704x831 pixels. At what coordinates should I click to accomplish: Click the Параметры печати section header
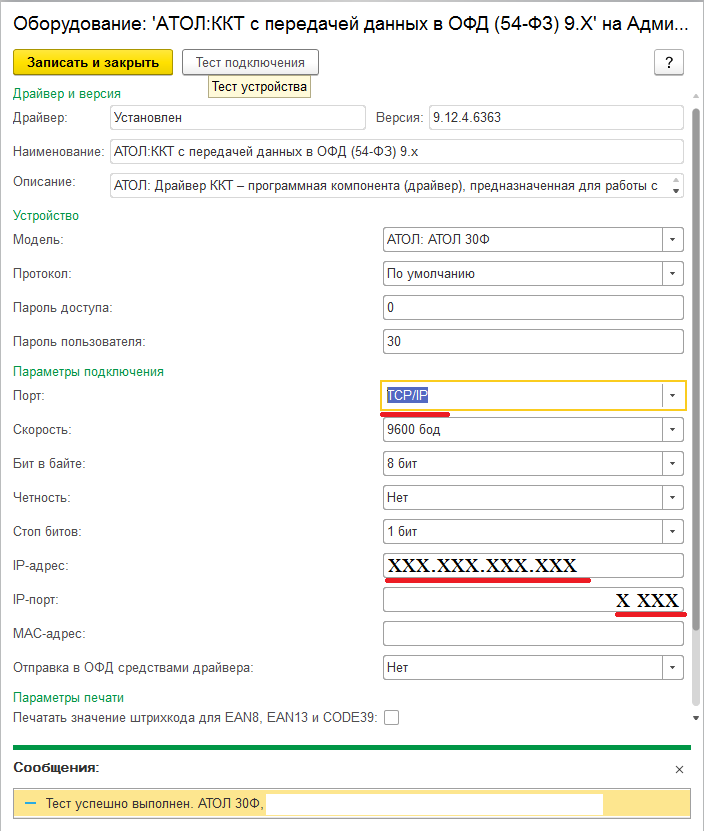(68, 697)
